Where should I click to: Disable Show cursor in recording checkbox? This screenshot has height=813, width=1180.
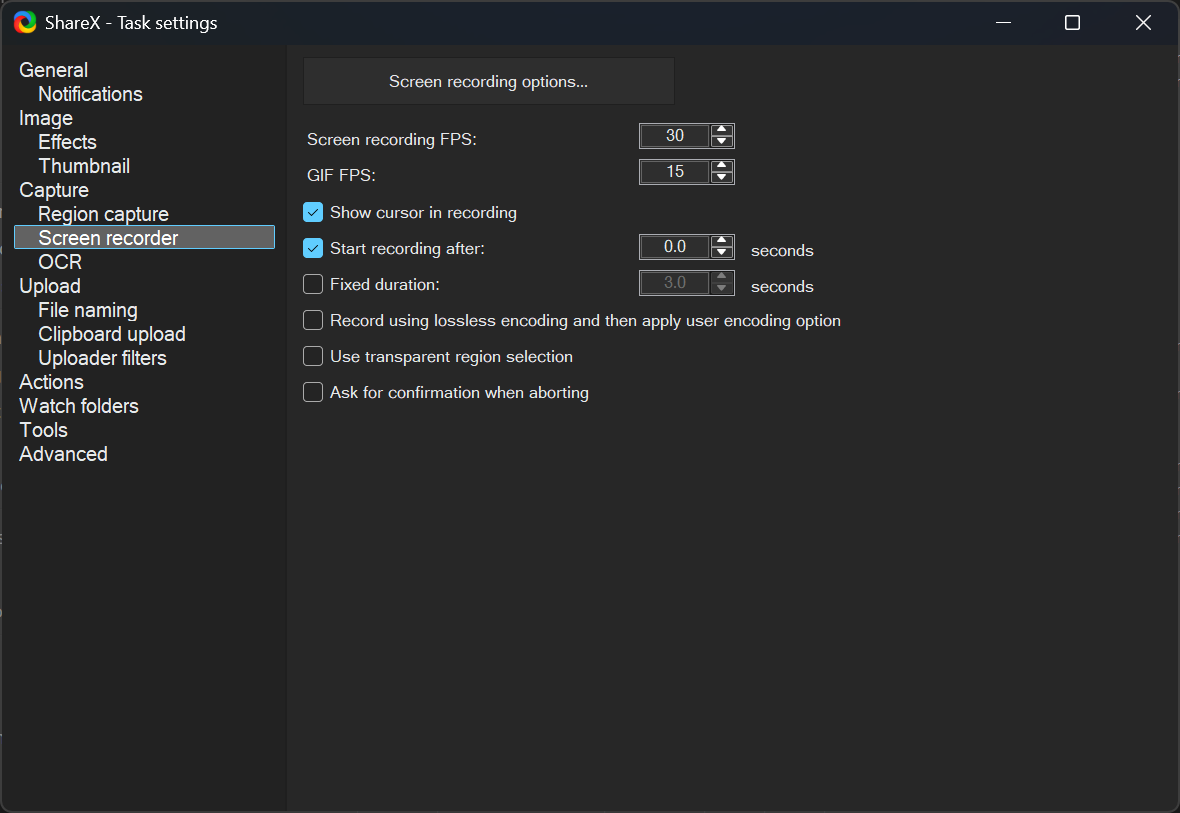tap(313, 212)
